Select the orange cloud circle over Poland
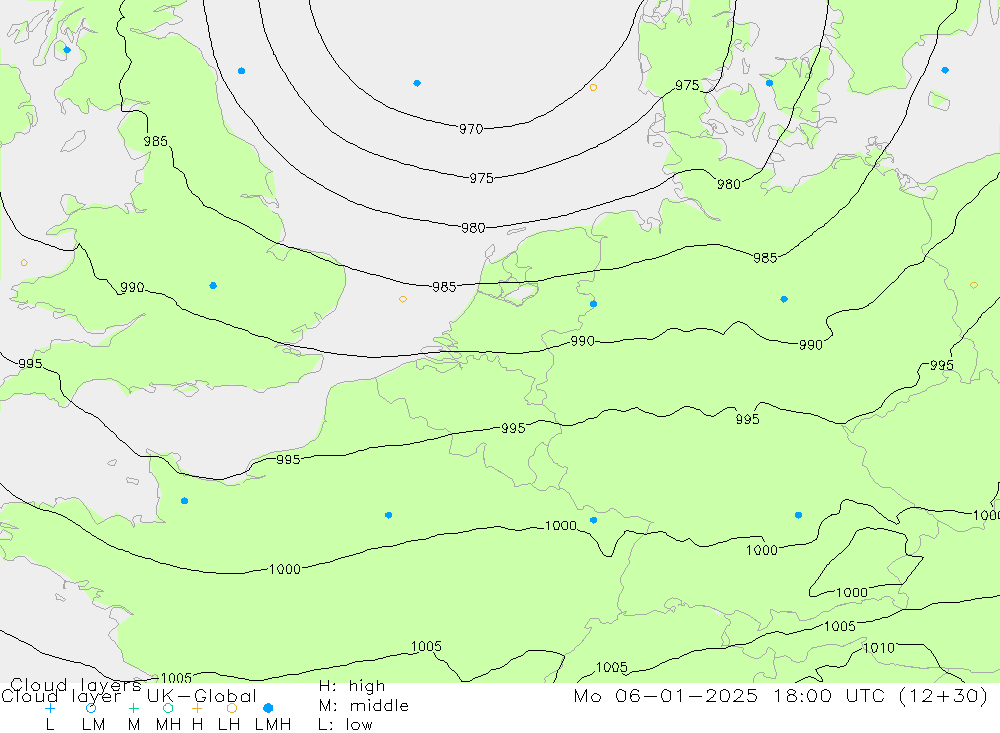 [974, 285]
